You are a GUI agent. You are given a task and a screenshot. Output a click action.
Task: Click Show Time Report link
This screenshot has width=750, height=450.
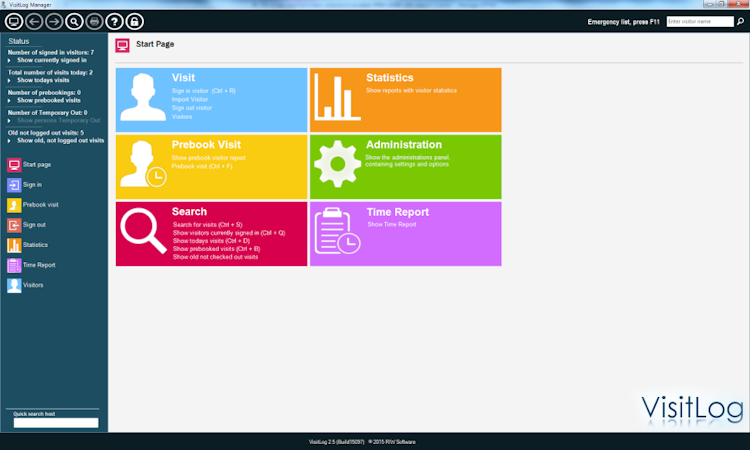pyautogui.click(x=392, y=224)
